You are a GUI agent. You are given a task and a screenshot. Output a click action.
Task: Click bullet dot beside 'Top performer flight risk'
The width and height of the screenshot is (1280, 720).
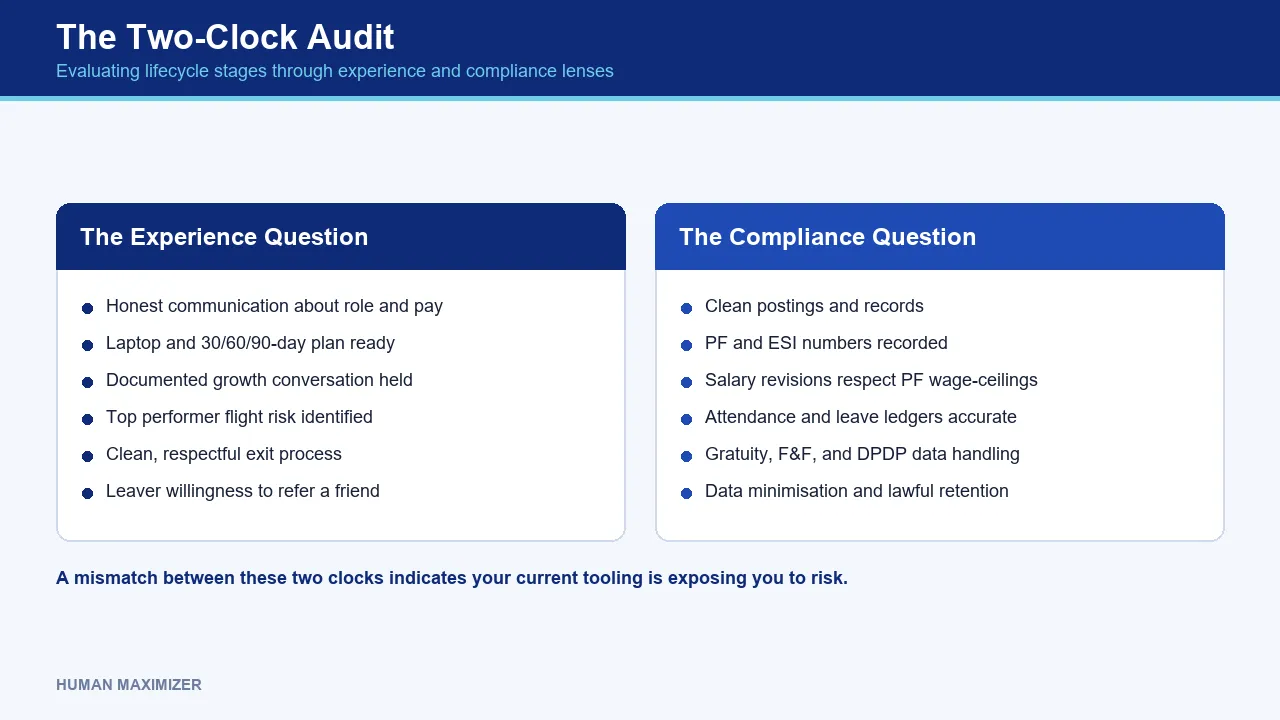pos(87,419)
